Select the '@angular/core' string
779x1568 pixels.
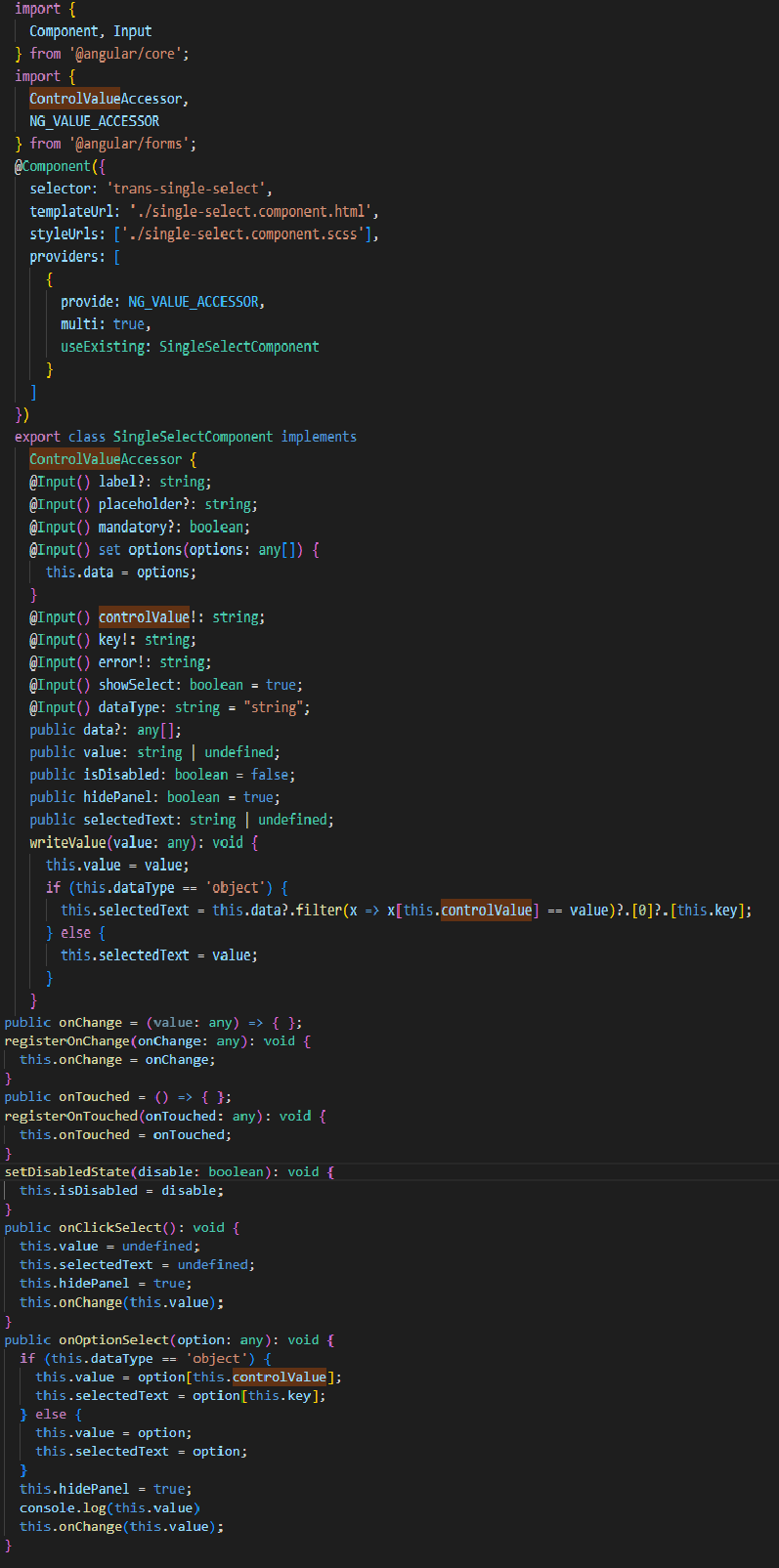pos(126,54)
